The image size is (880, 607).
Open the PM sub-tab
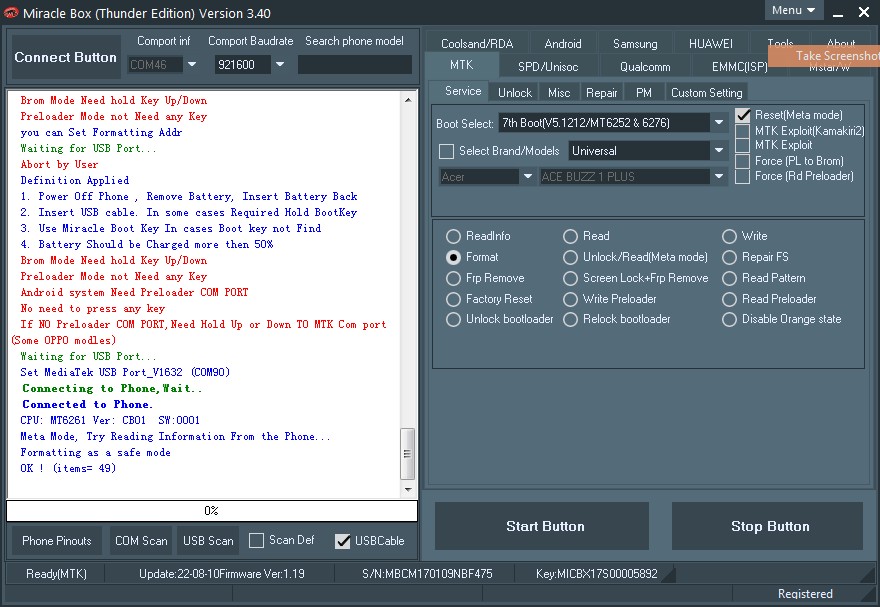644,93
